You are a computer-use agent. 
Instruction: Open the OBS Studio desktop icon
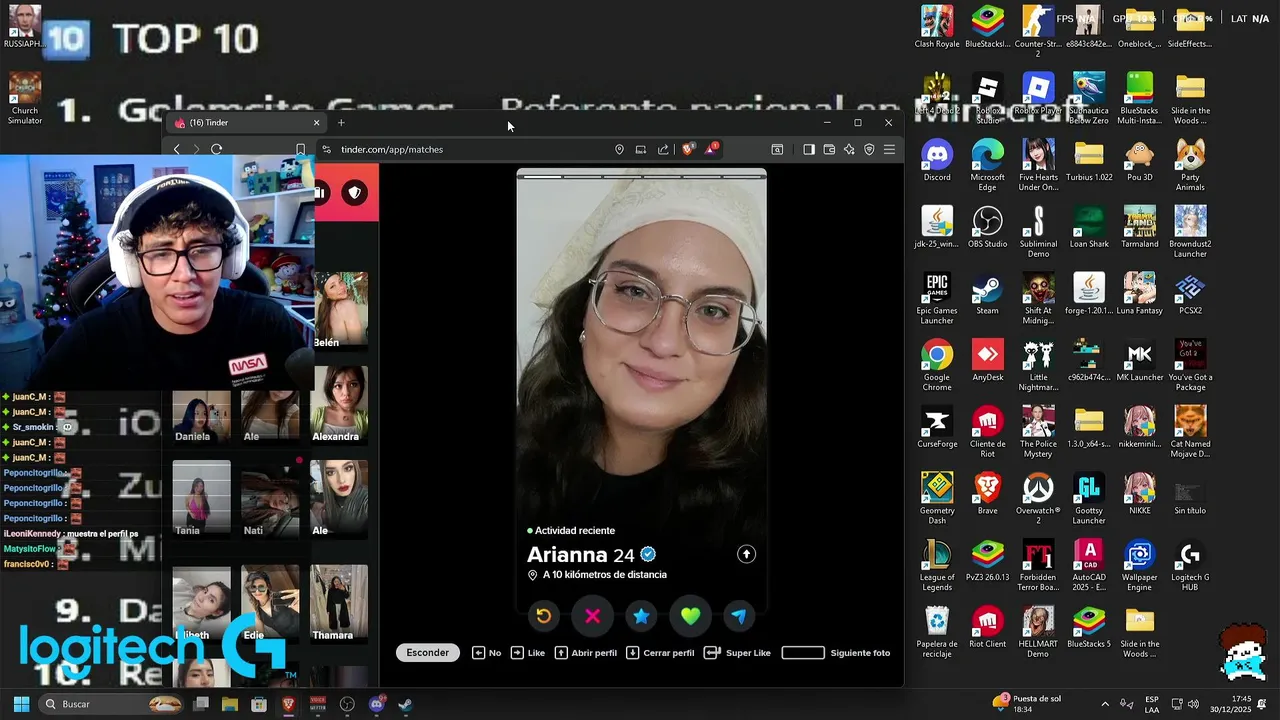(x=987, y=228)
